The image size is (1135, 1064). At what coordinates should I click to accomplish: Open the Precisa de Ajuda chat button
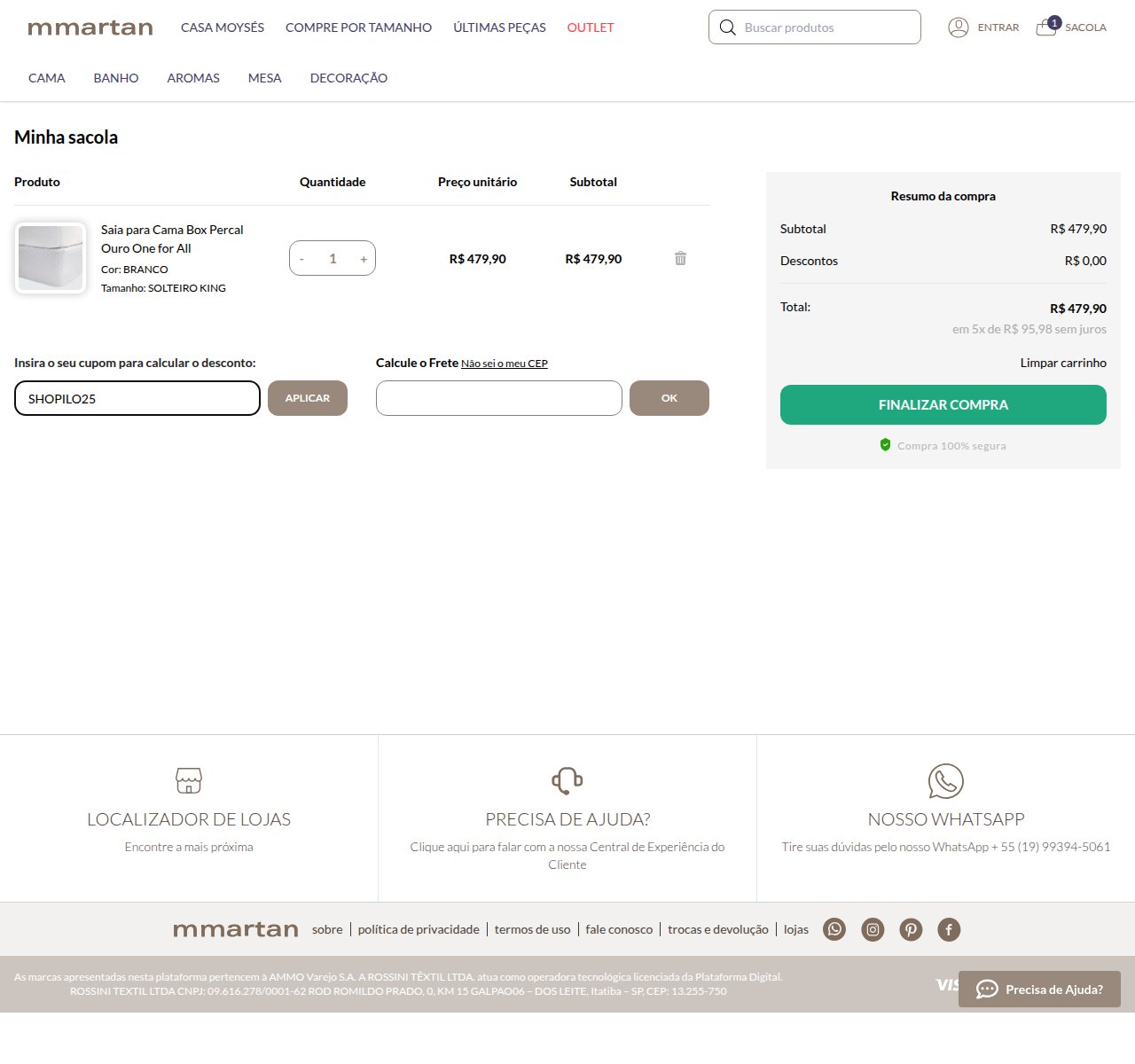(1039, 990)
